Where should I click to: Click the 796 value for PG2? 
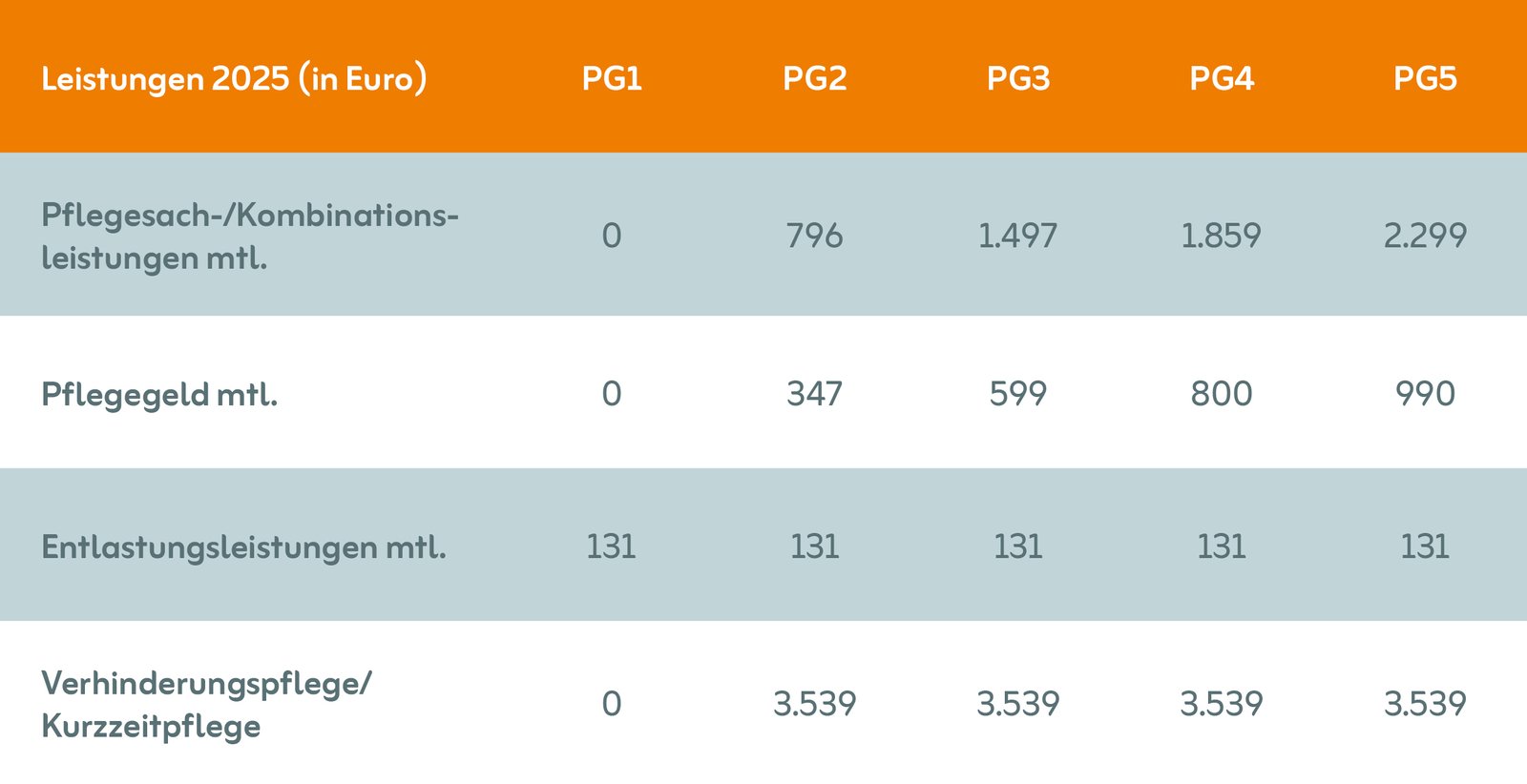click(815, 236)
